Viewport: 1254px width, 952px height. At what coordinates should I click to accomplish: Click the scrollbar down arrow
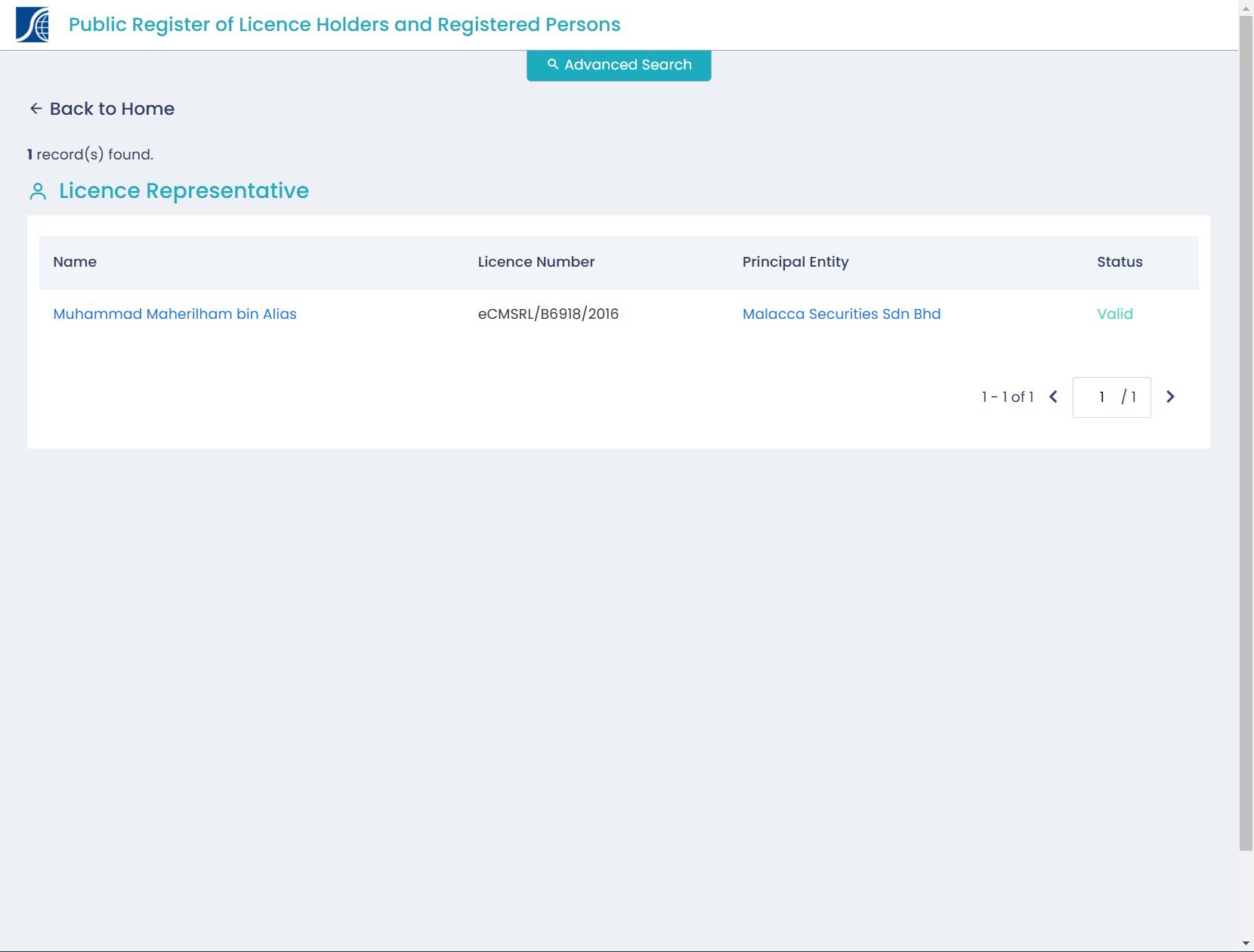point(1246,944)
